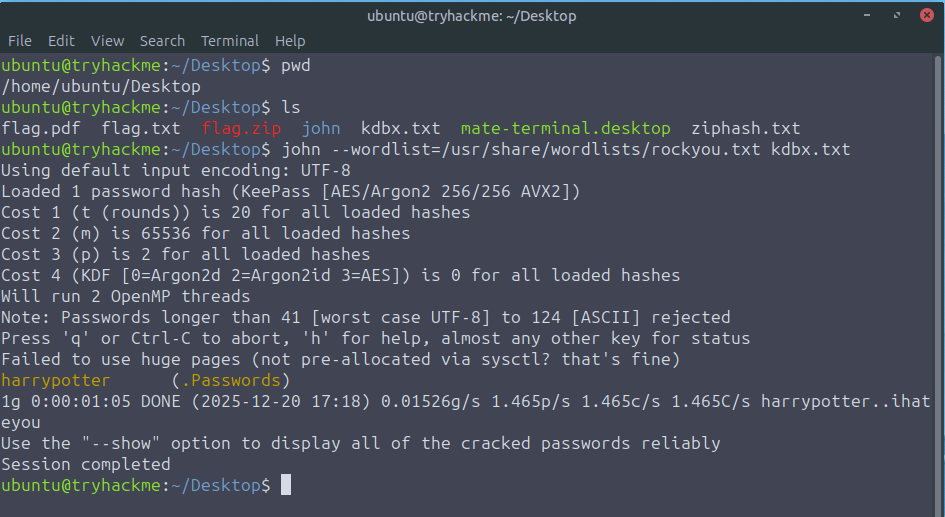This screenshot has height=517, width=945.
Task: Click the yellow cracked password harrypotter
Action: point(56,380)
